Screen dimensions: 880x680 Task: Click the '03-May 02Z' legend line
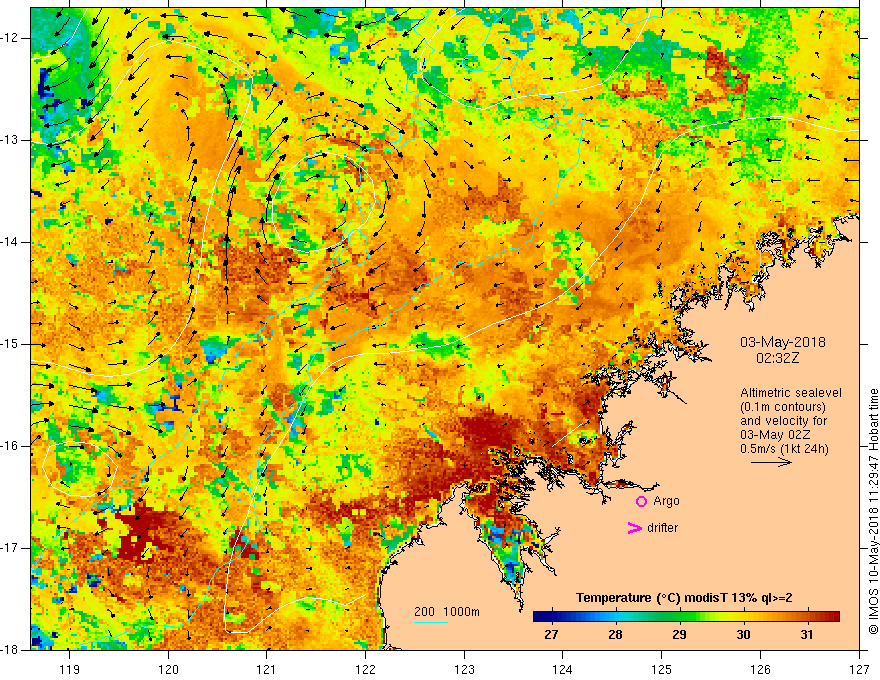point(774,435)
